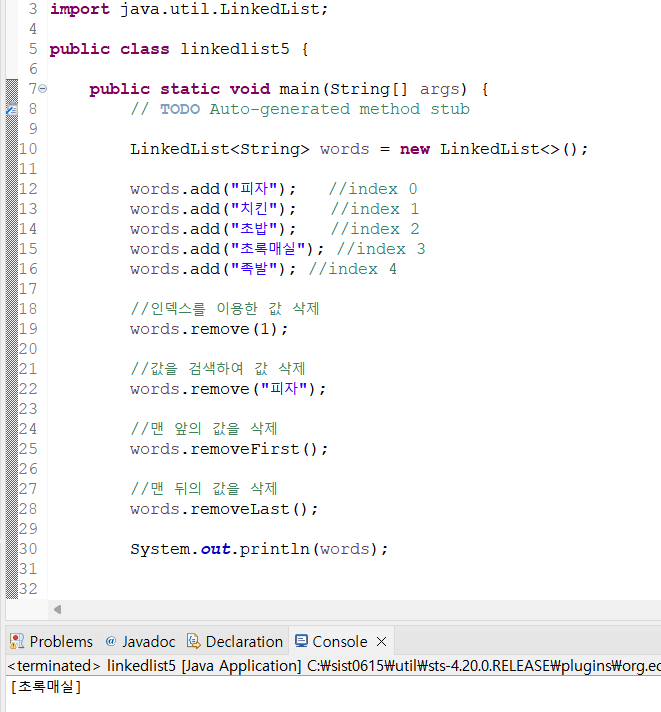Click line number 19 in the gutter

[28, 329]
